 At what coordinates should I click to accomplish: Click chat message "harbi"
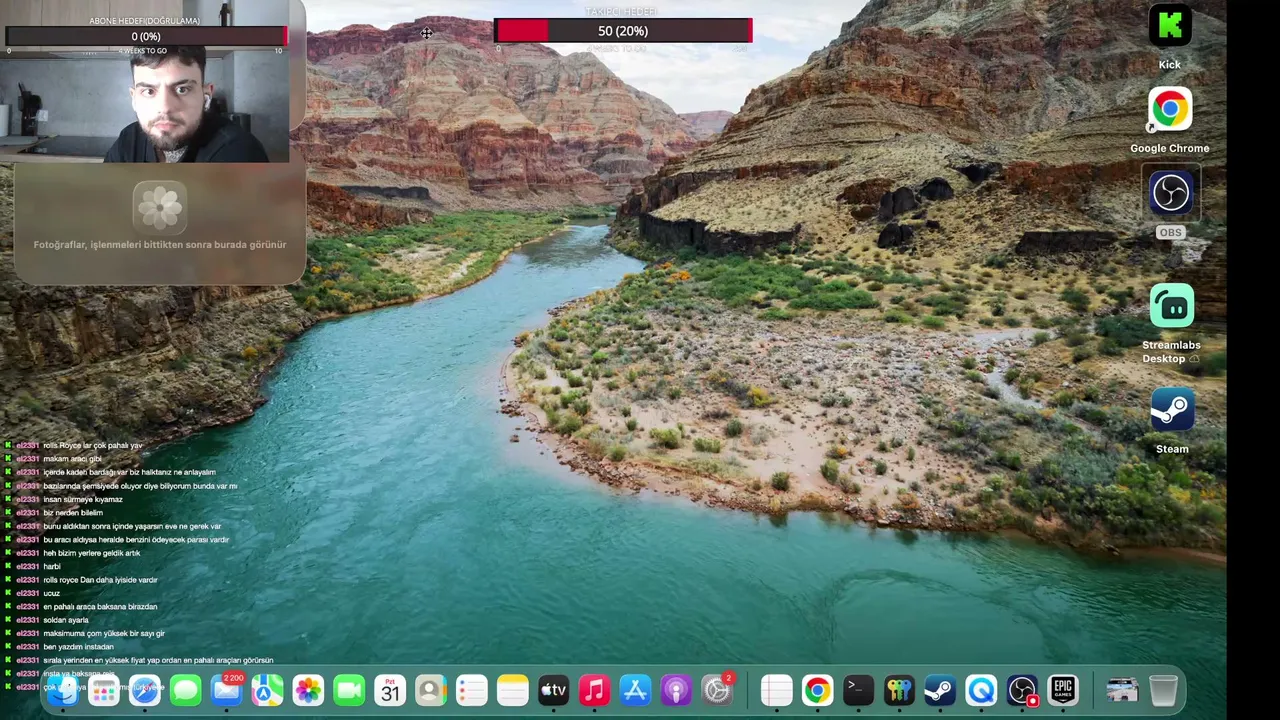[x=52, y=567]
